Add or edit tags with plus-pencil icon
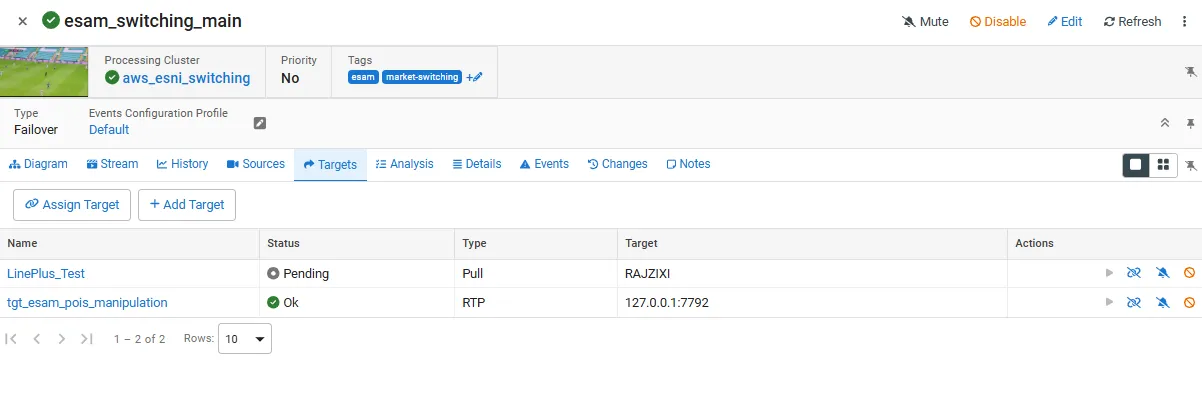 [474, 77]
